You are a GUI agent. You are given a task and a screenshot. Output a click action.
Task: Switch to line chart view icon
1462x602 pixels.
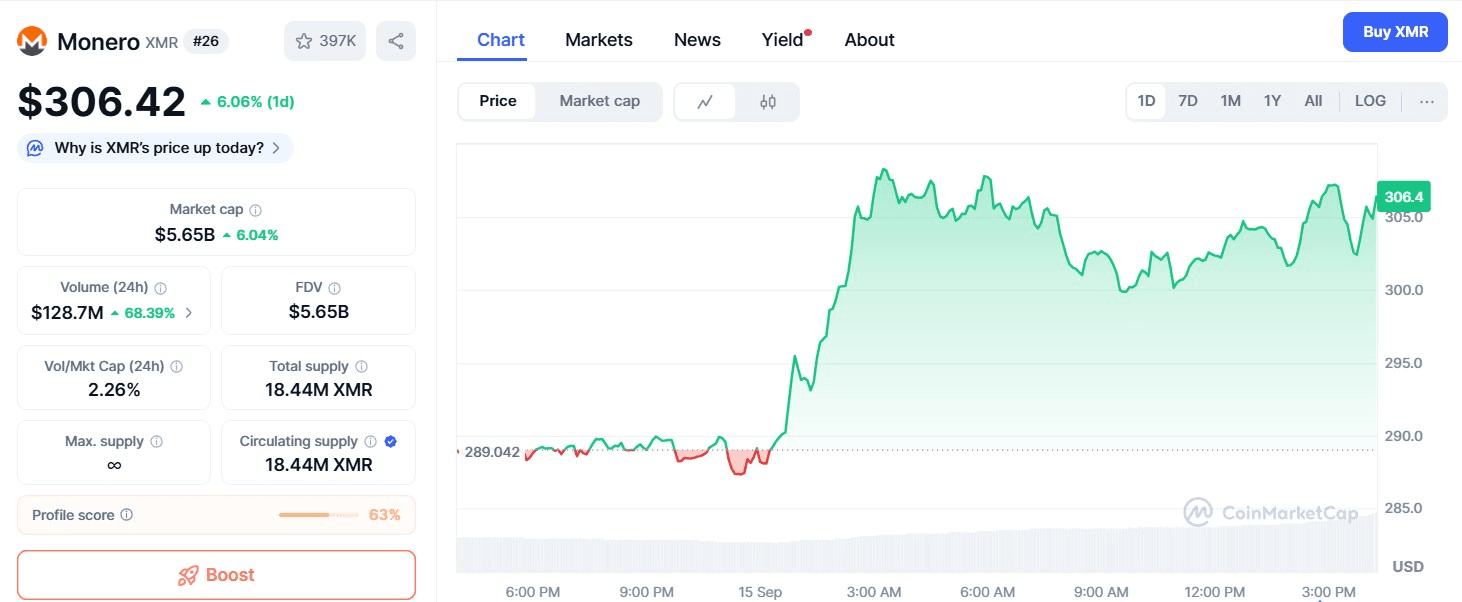705,101
